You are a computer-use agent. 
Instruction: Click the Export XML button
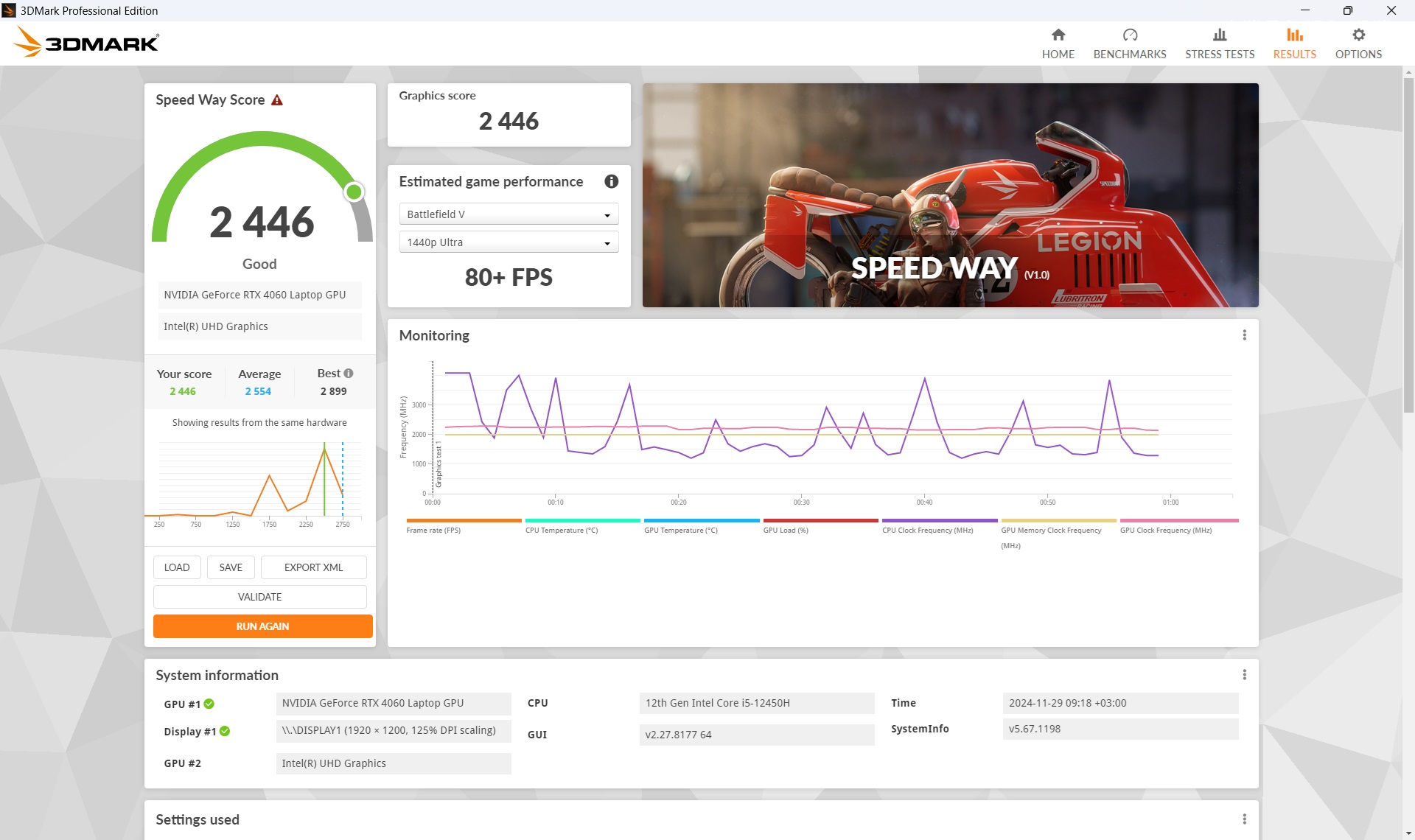tap(313, 567)
